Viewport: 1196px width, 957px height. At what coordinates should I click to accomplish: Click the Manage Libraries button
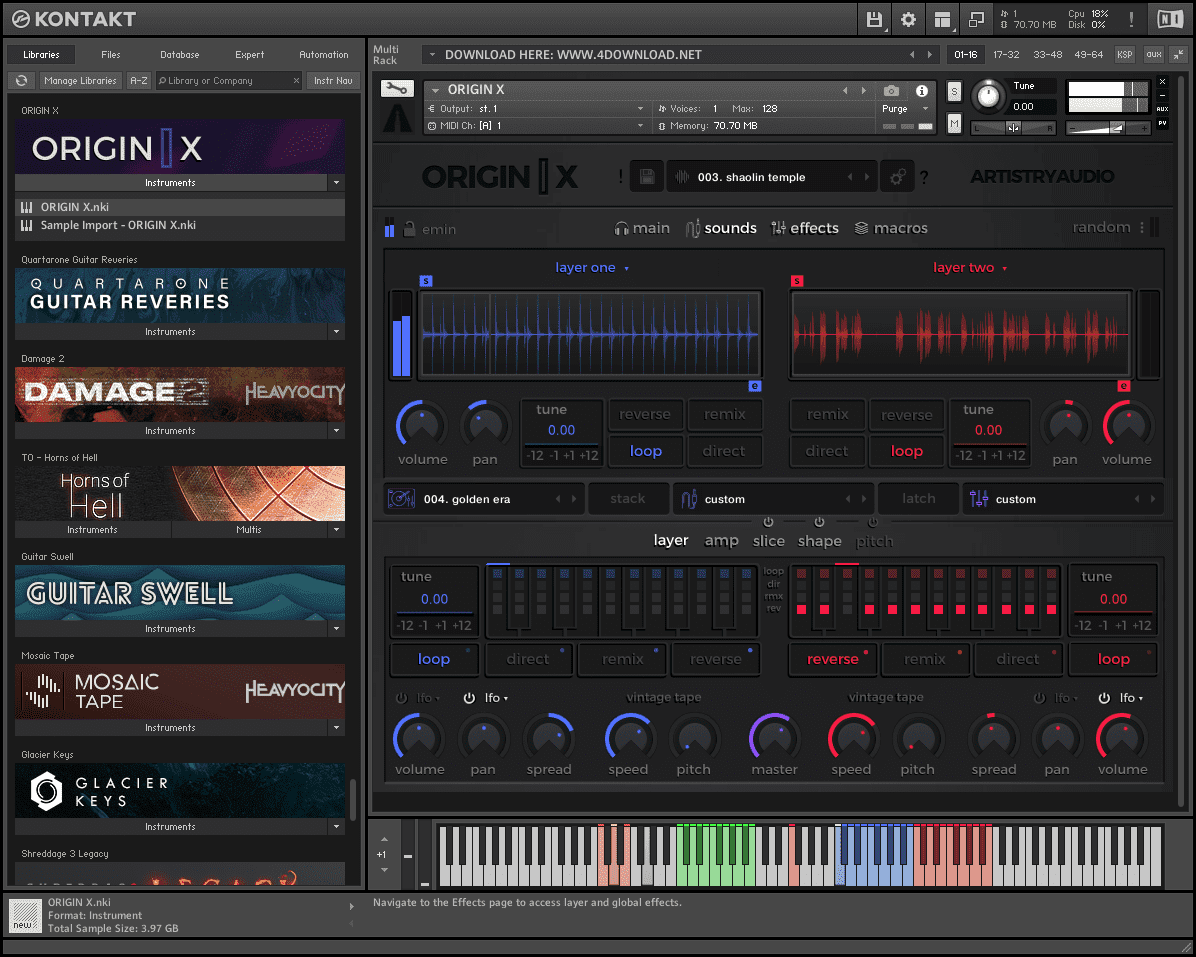pyautogui.click(x=80, y=80)
